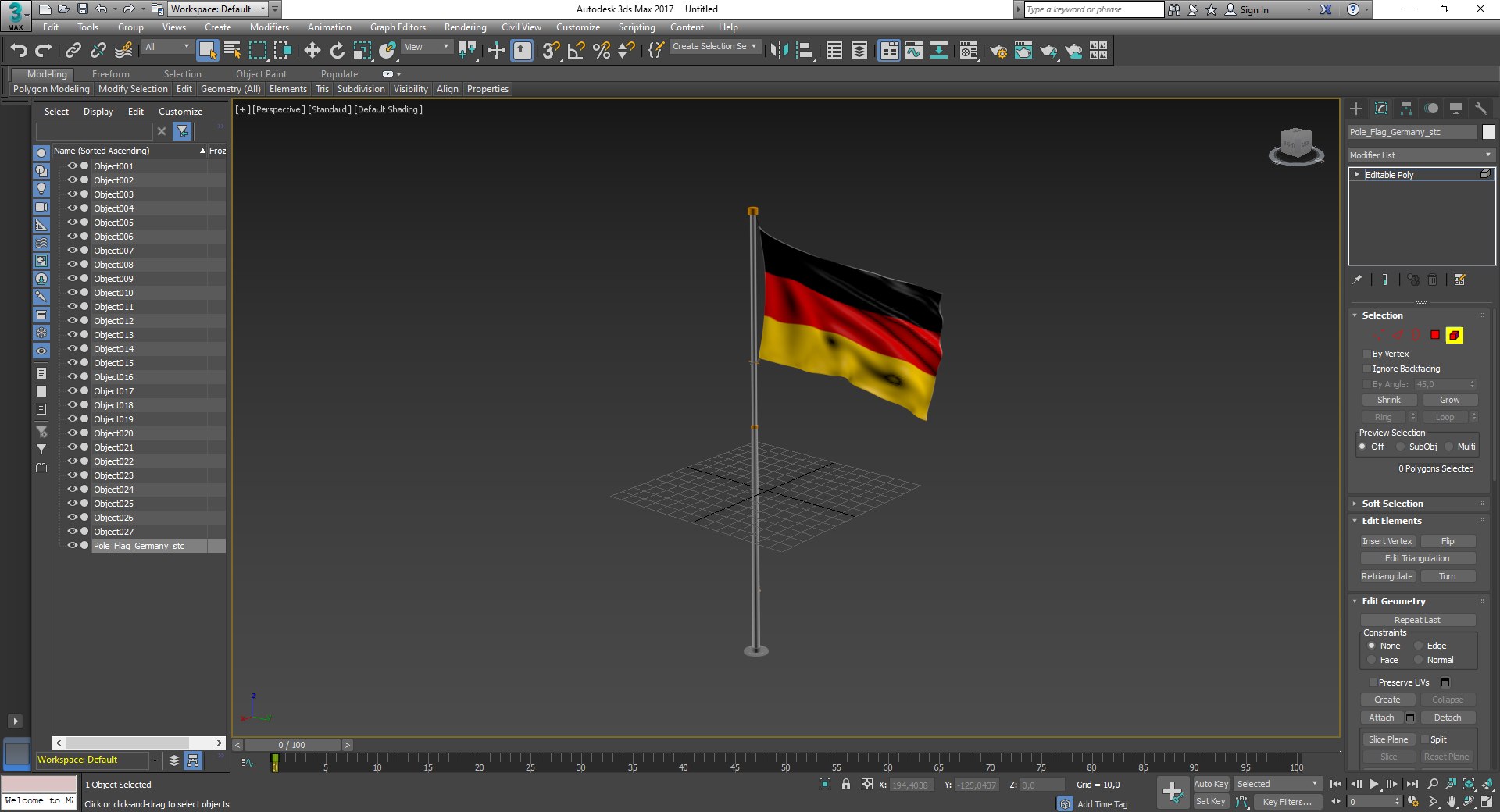
Task: Click the scene explorer search field
Action: pyautogui.click(x=95, y=131)
